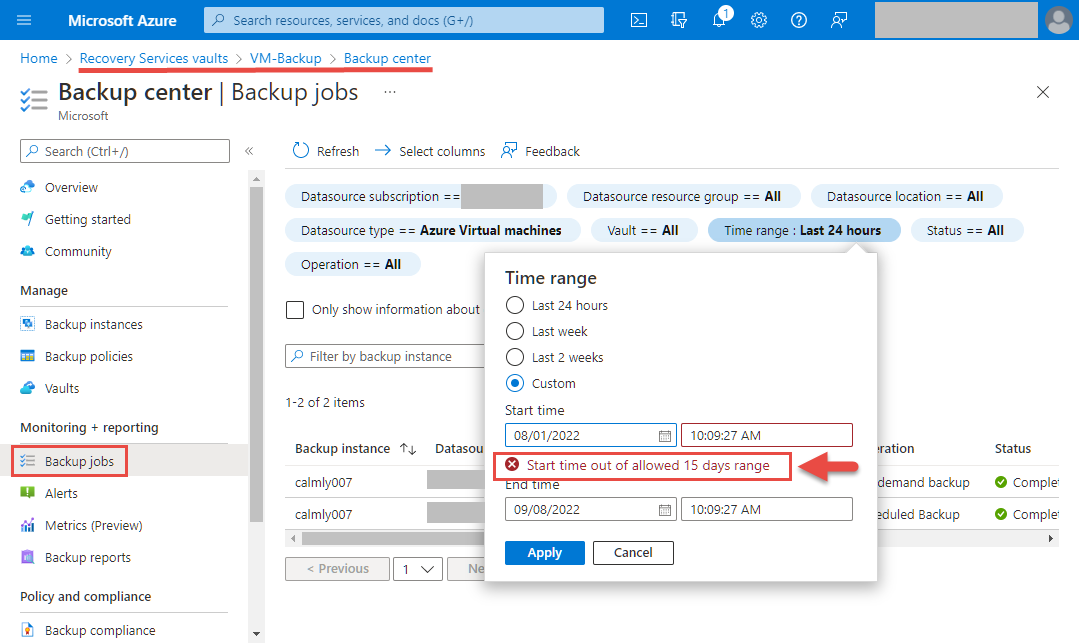This screenshot has width=1079, height=643.
Task: Click the sidebar scroll down arrow
Action: 256,634
